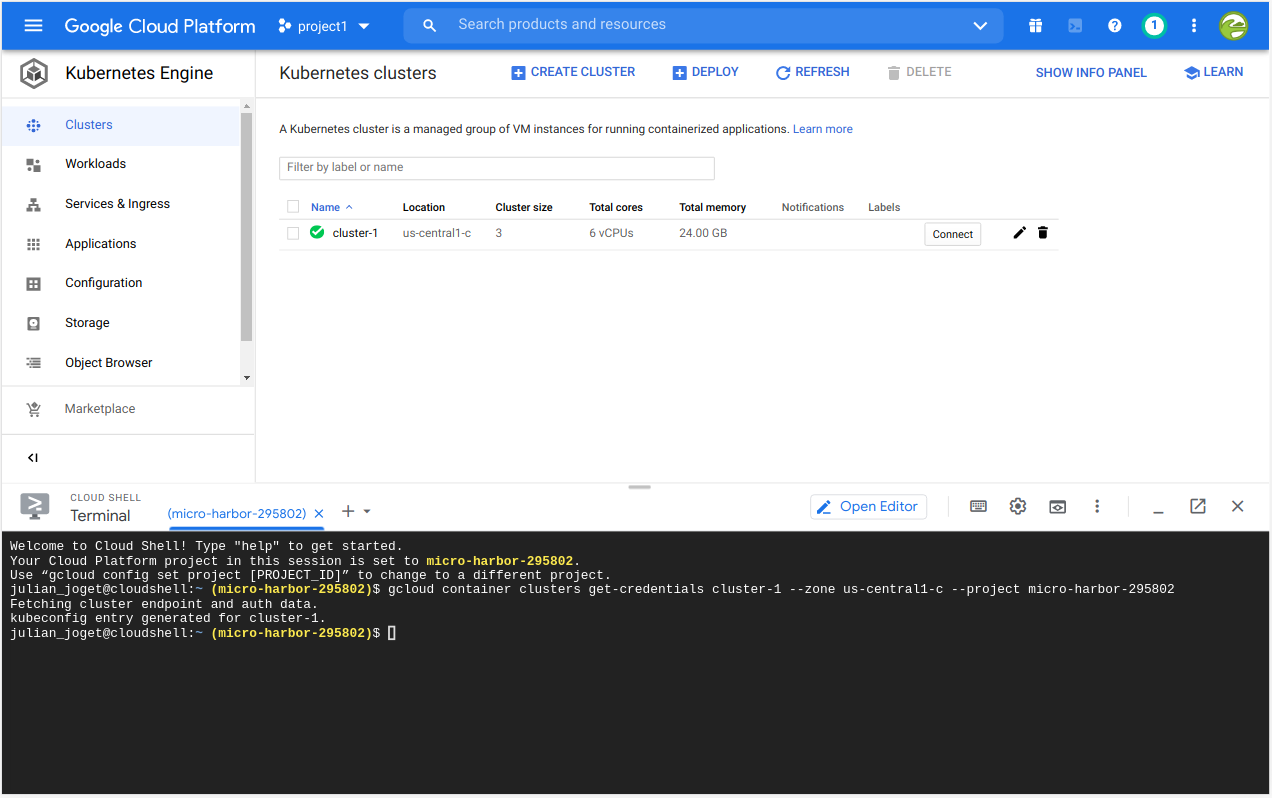The image size is (1272, 798).
Task: Open the Cloud Shell web preview icon
Action: pos(1057,507)
